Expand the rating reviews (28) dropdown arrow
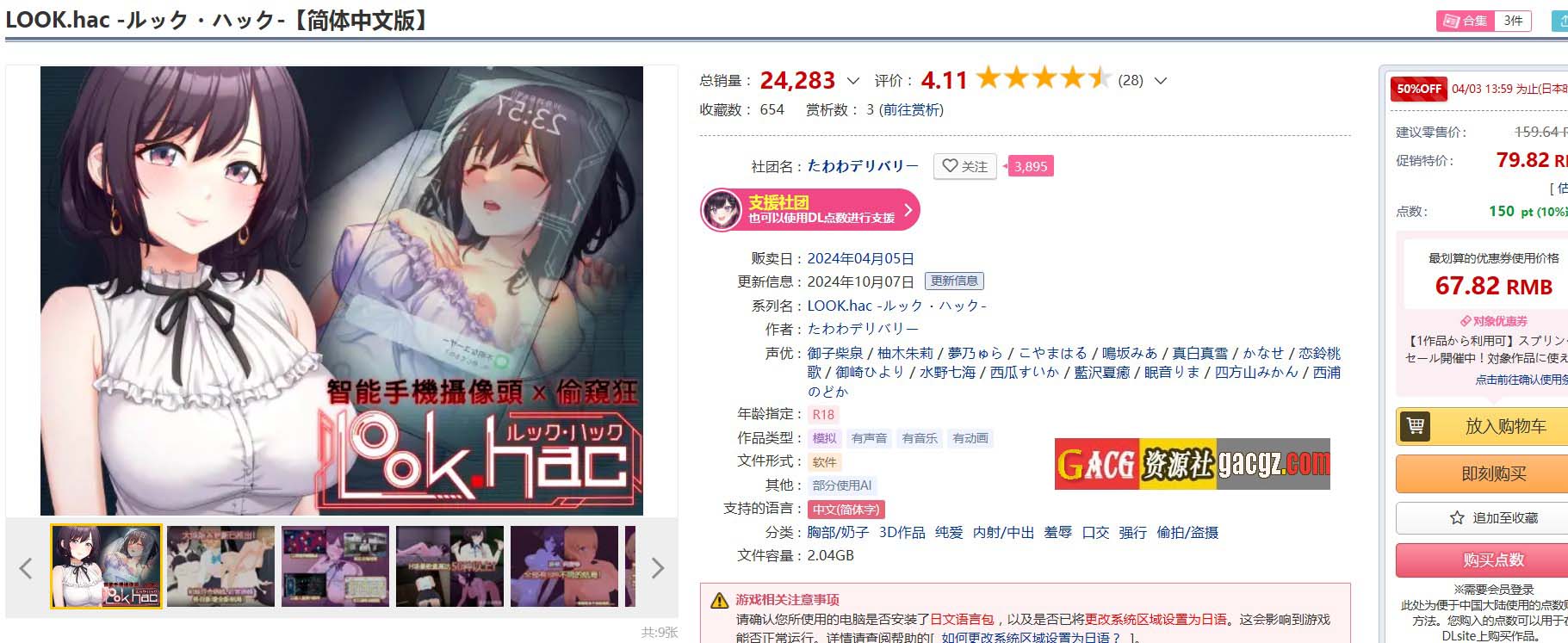The image size is (1568, 643). click(x=1160, y=80)
